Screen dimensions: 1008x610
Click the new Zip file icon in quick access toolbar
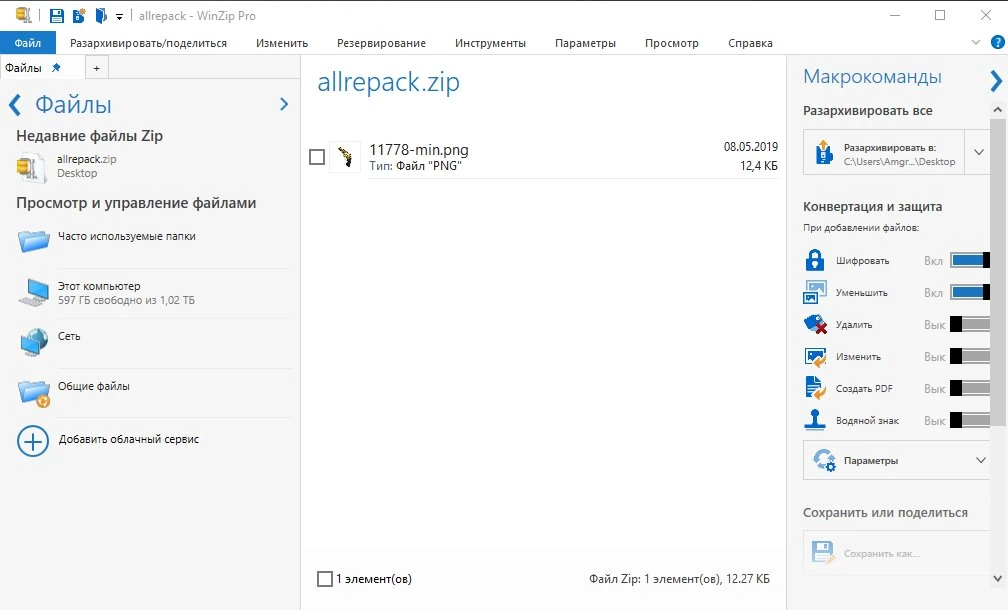point(79,16)
